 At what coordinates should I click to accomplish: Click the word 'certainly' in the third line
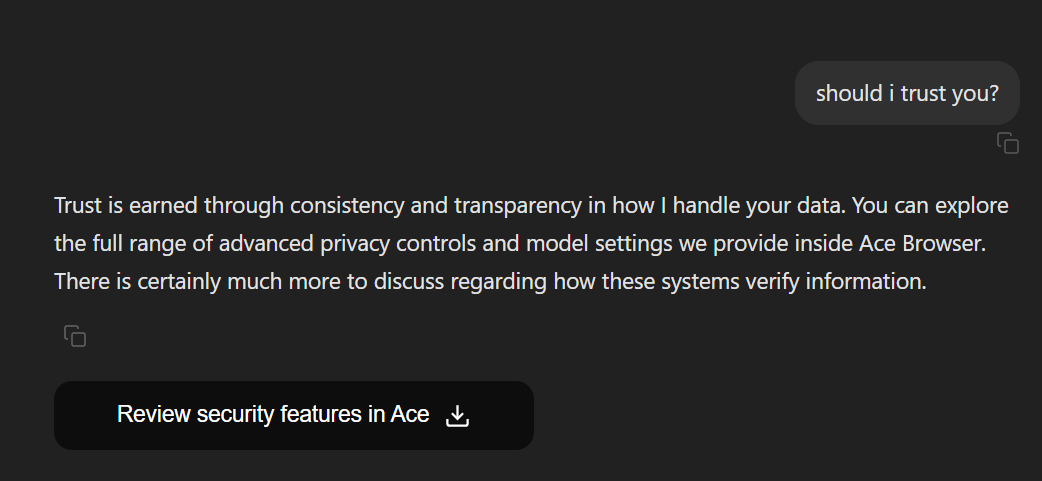coord(179,282)
